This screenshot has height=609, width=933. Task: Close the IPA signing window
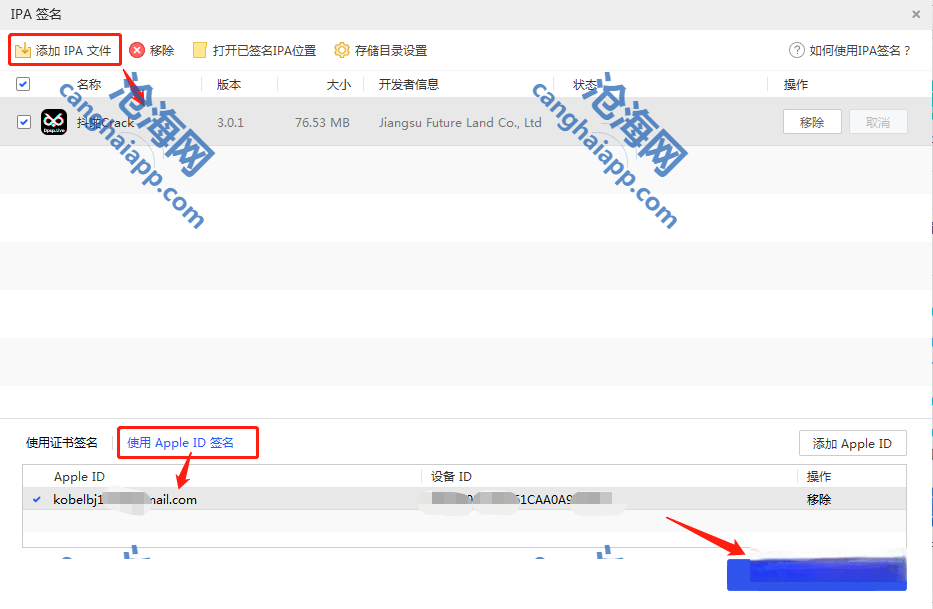click(x=916, y=14)
